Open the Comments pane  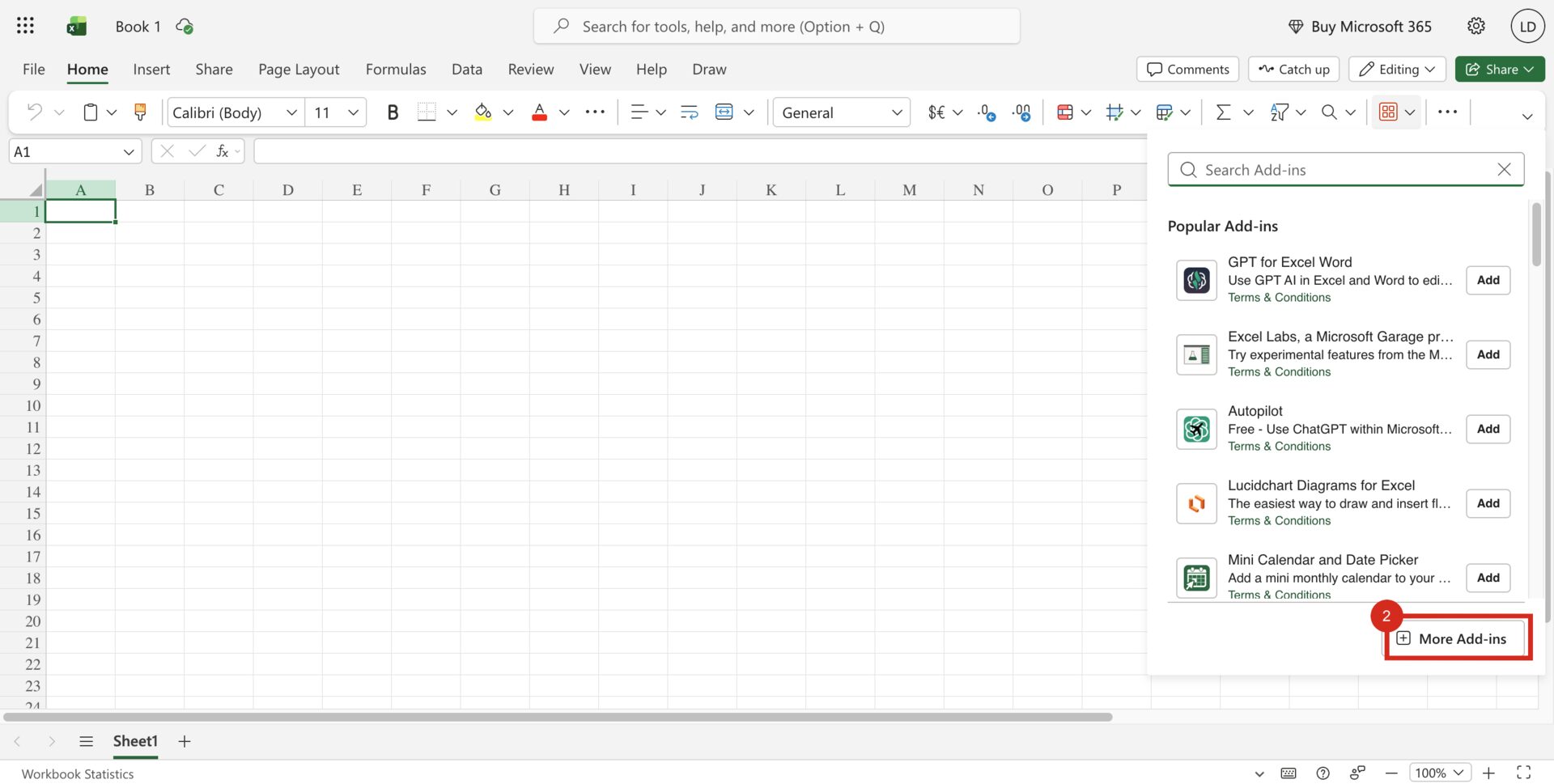[1188, 69]
